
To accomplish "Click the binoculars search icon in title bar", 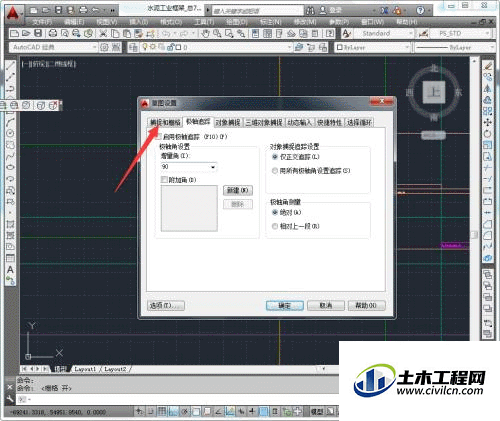I will 310,10.
